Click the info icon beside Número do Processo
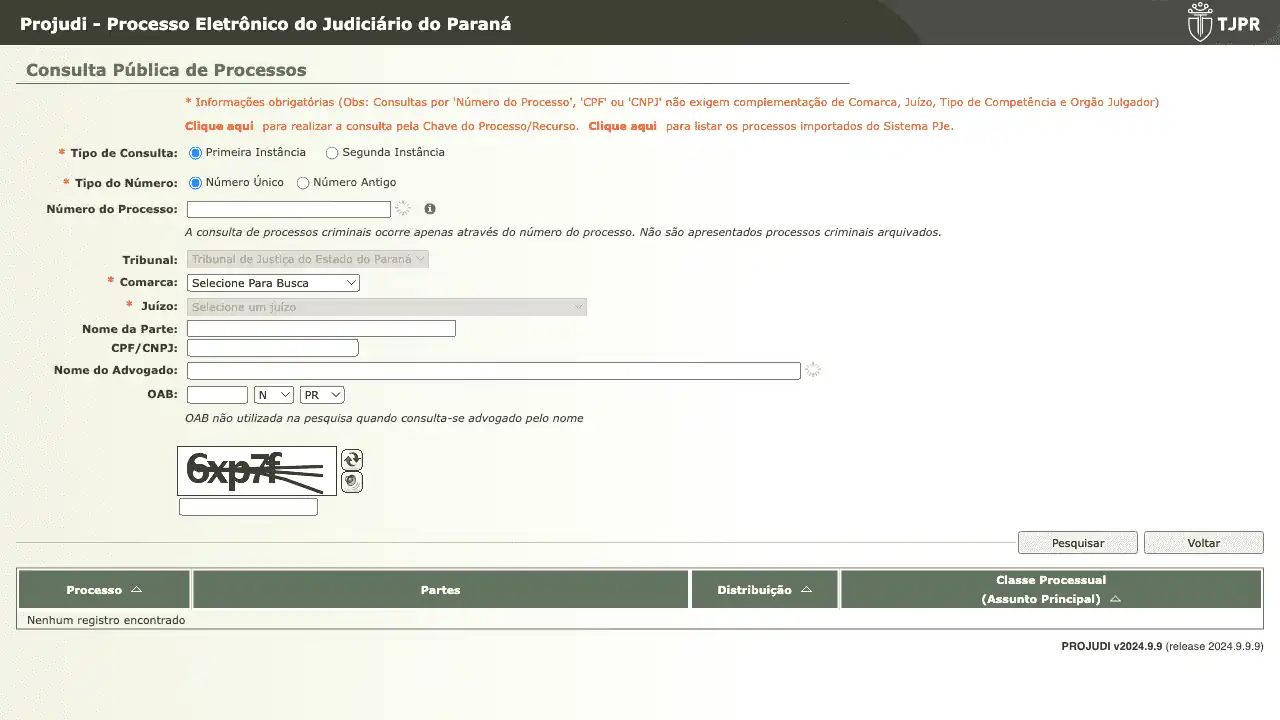1280x720 pixels. tap(430, 209)
